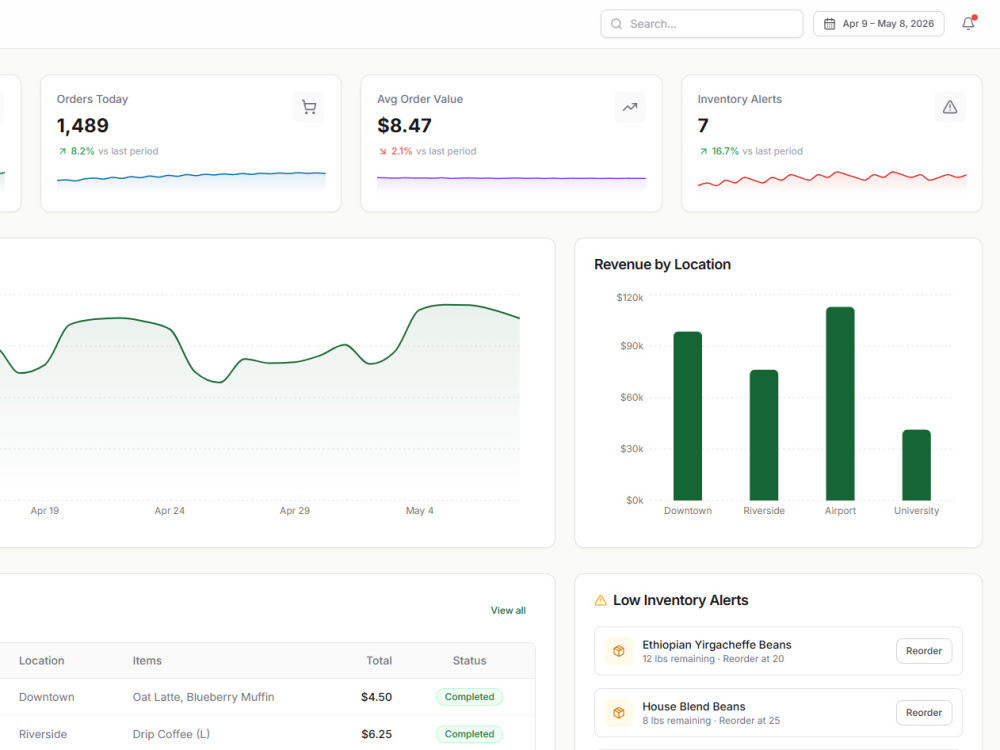1000x750 pixels.
Task: Reorder House Blend Beans
Action: pyautogui.click(x=924, y=713)
